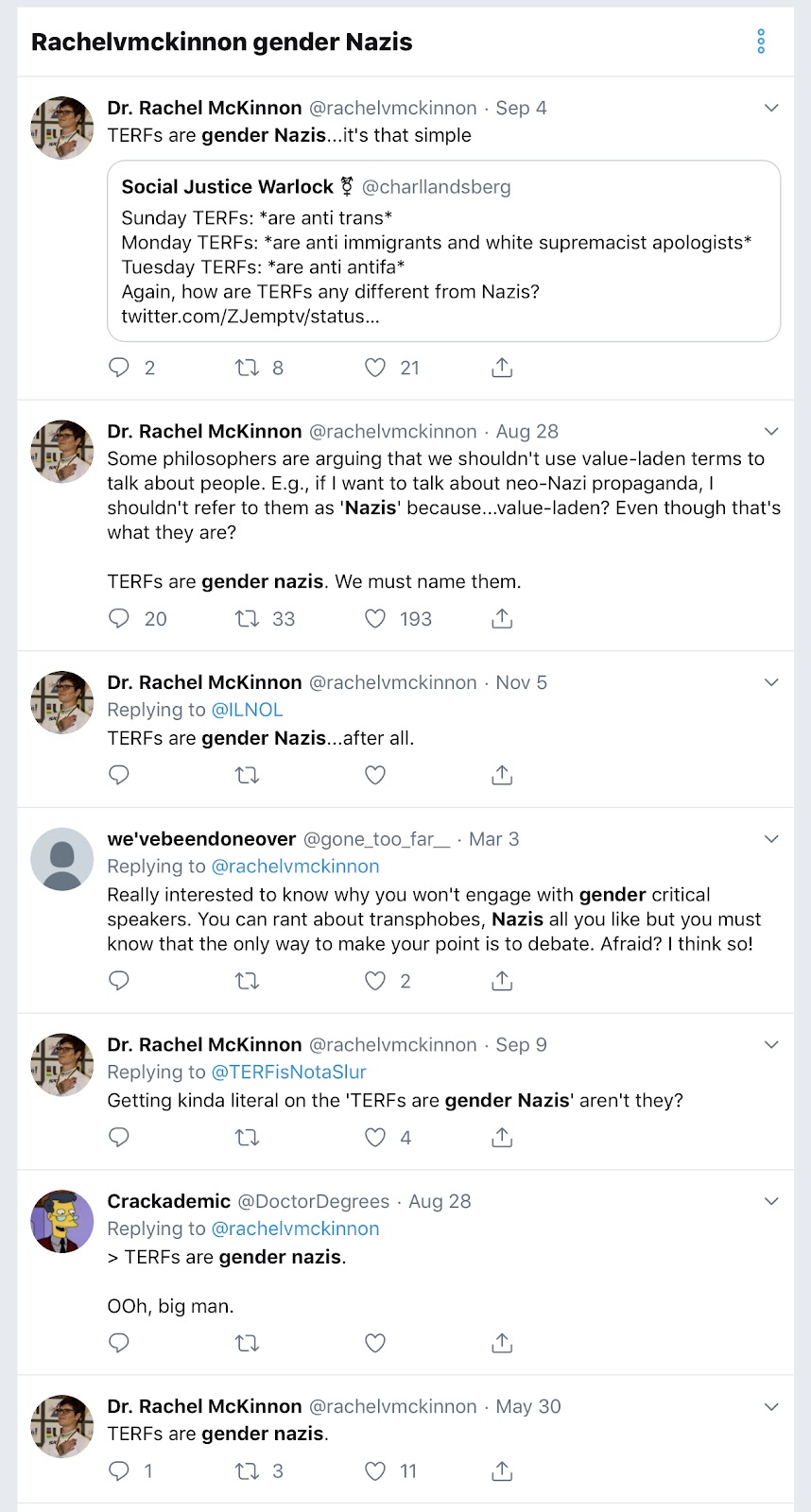Open the three-dot search options menu
Viewport: 811px width, 1512px height.
point(761,42)
